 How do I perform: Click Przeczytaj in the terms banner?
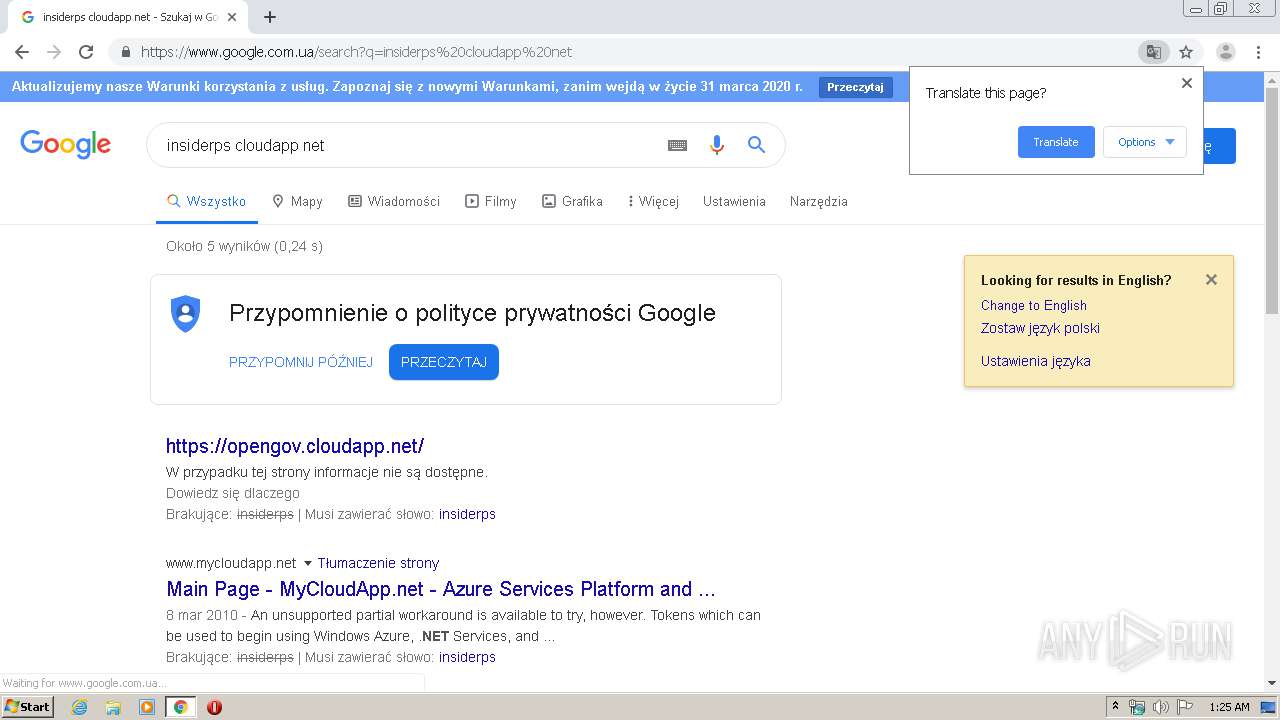click(x=855, y=87)
